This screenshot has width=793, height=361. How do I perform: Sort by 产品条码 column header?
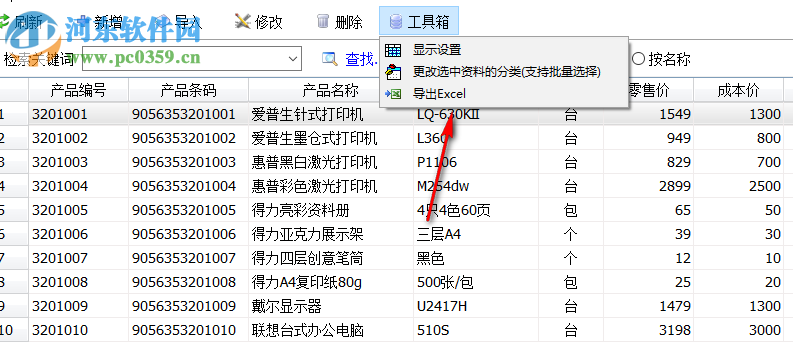point(189,90)
